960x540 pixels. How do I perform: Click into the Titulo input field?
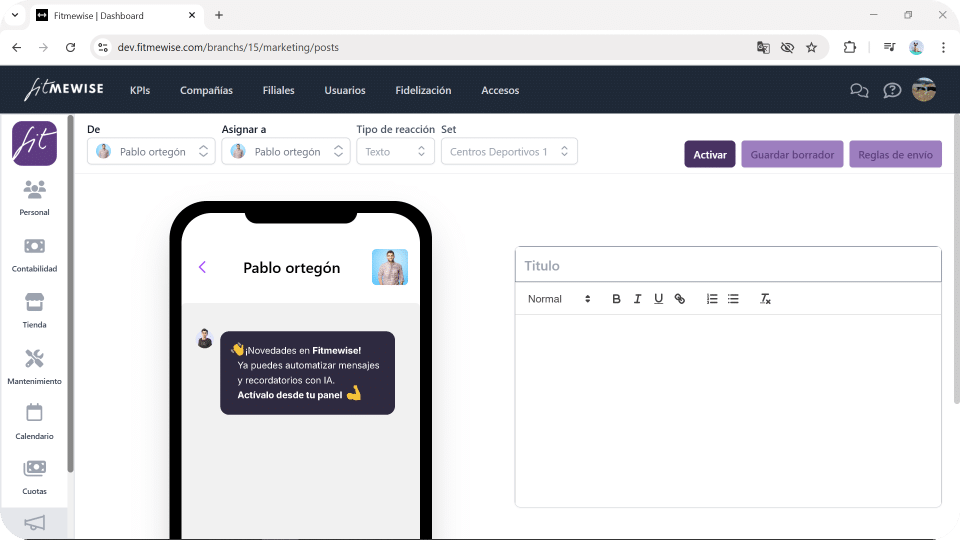pos(728,265)
